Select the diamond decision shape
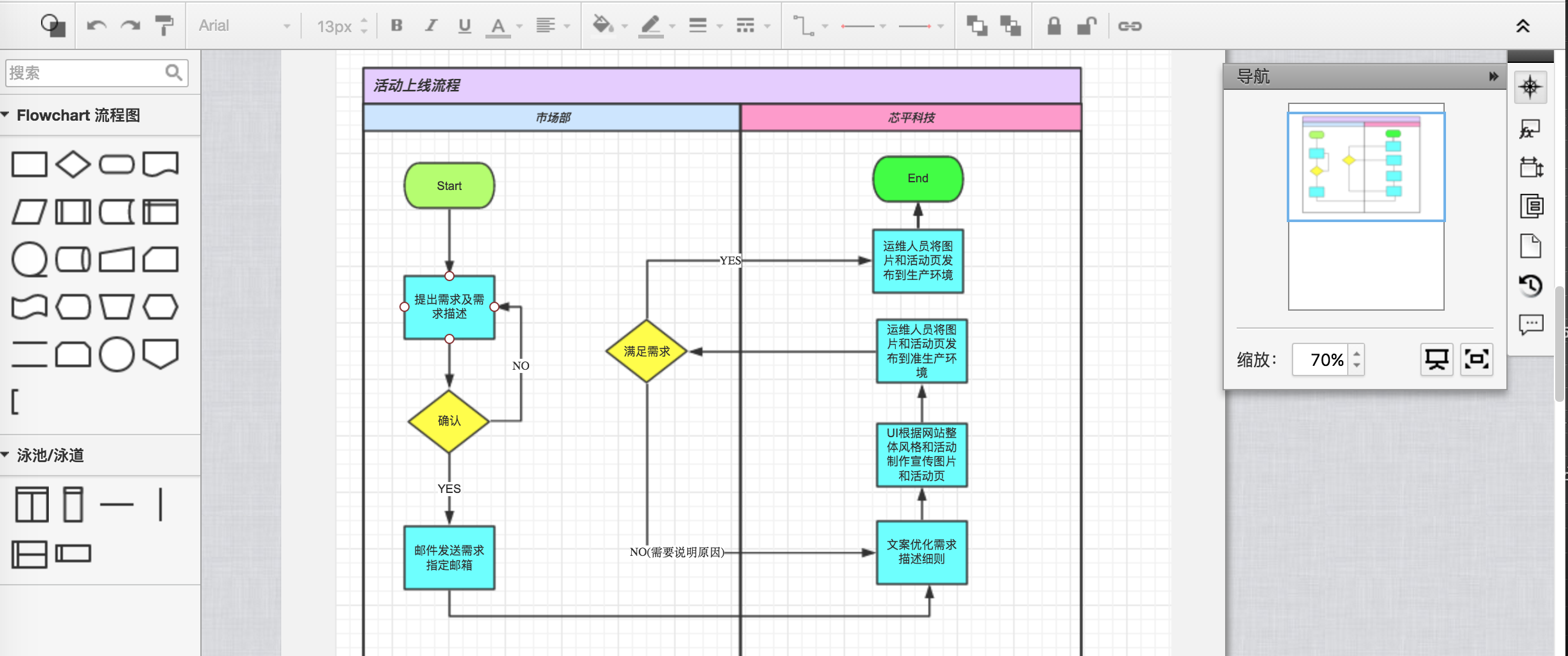The height and width of the screenshot is (656, 1568). pyautogui.click(x=73, y=164)
